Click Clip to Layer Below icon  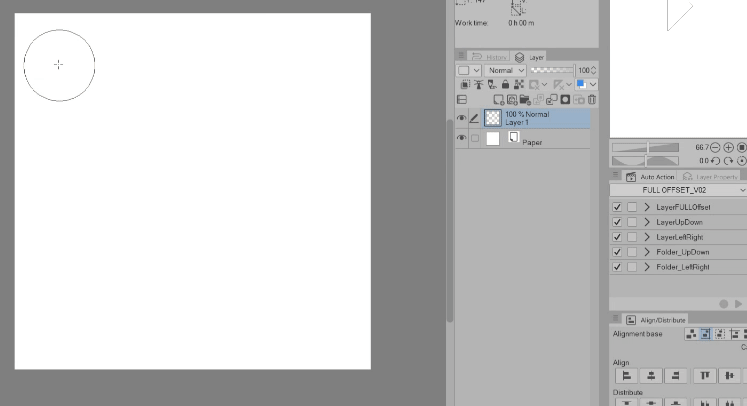pyautogui.click(x=465, y=84)
